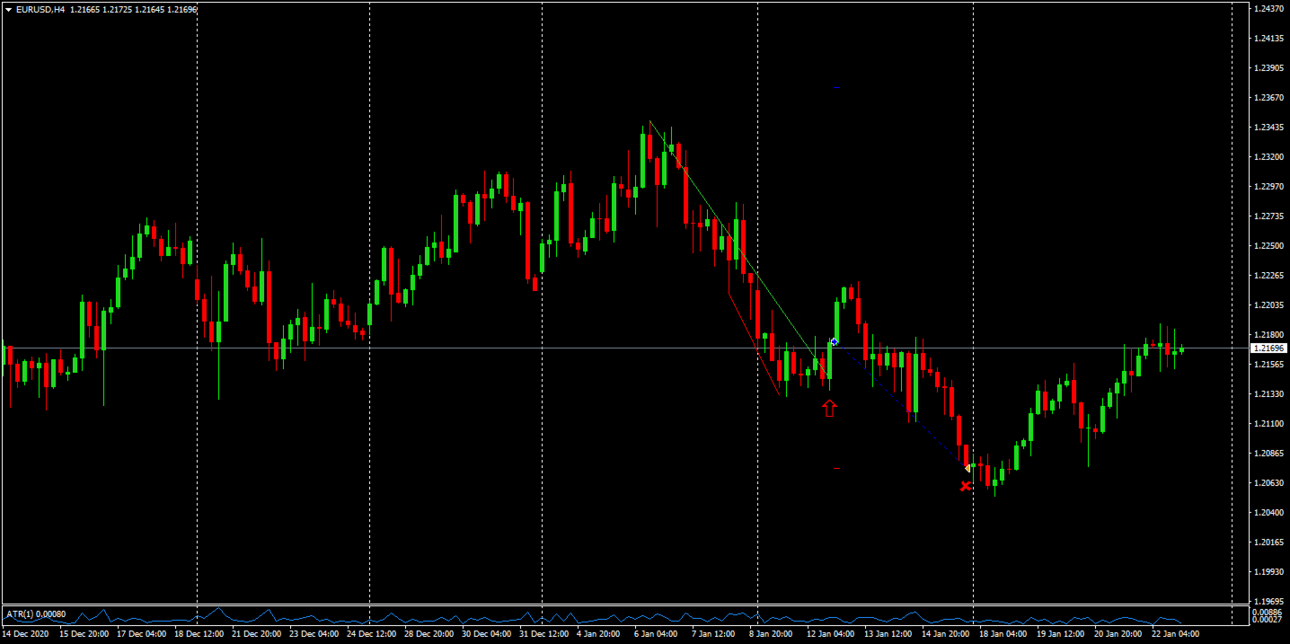Click the 18 Jan 04:00 time label
The width and height of the screenshot is (1290, 644).
[x=1004, y=634]
